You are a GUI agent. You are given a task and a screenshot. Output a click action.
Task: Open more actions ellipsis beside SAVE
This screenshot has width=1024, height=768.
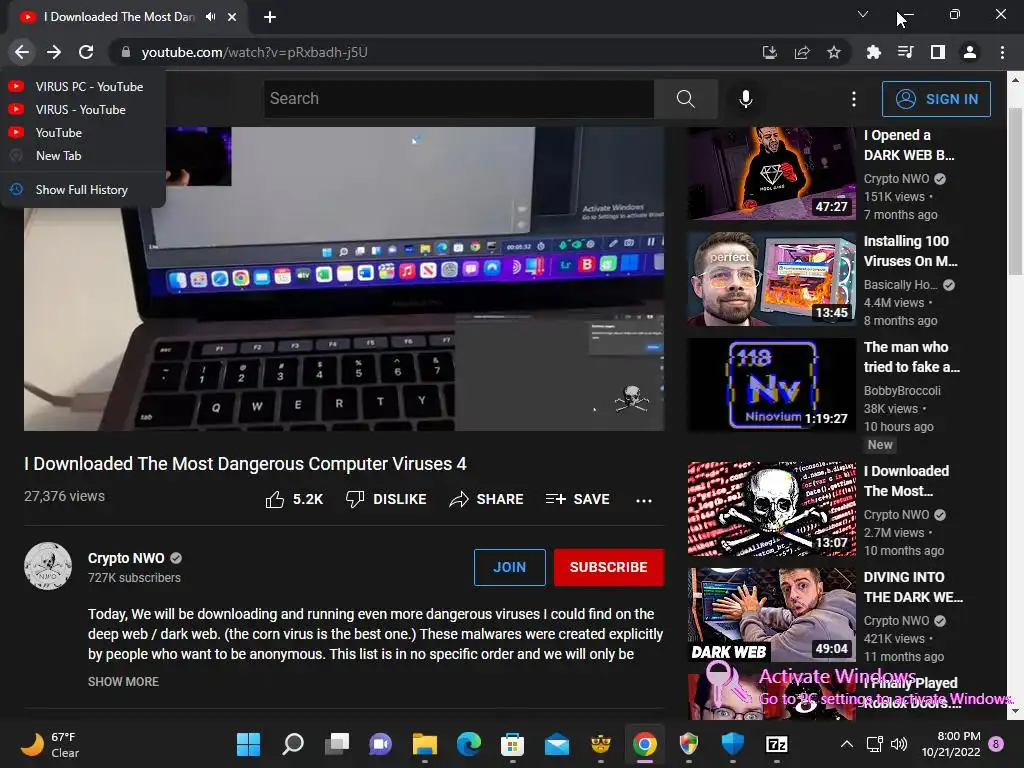pos(644,500)
